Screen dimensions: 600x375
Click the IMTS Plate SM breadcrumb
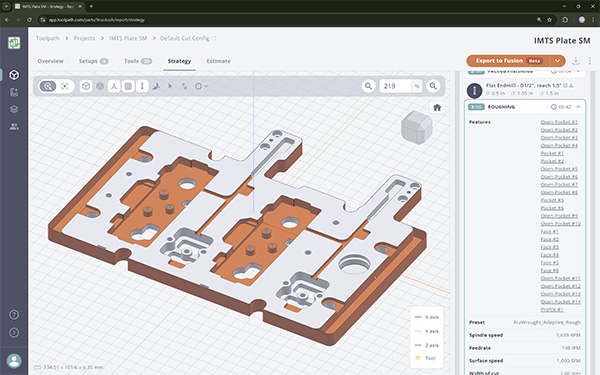pos(128,38)
